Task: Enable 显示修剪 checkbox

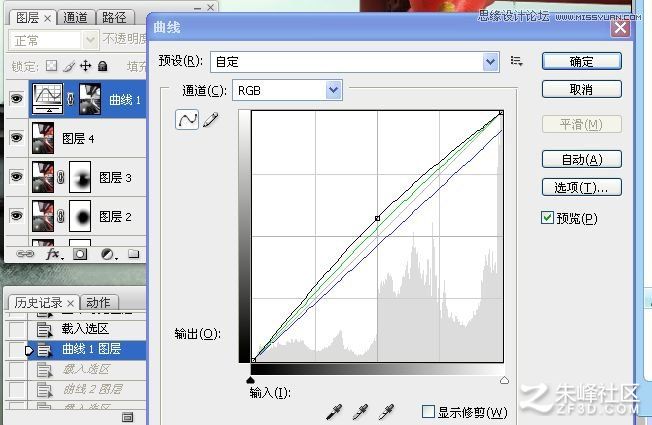Action: point(428,411)
